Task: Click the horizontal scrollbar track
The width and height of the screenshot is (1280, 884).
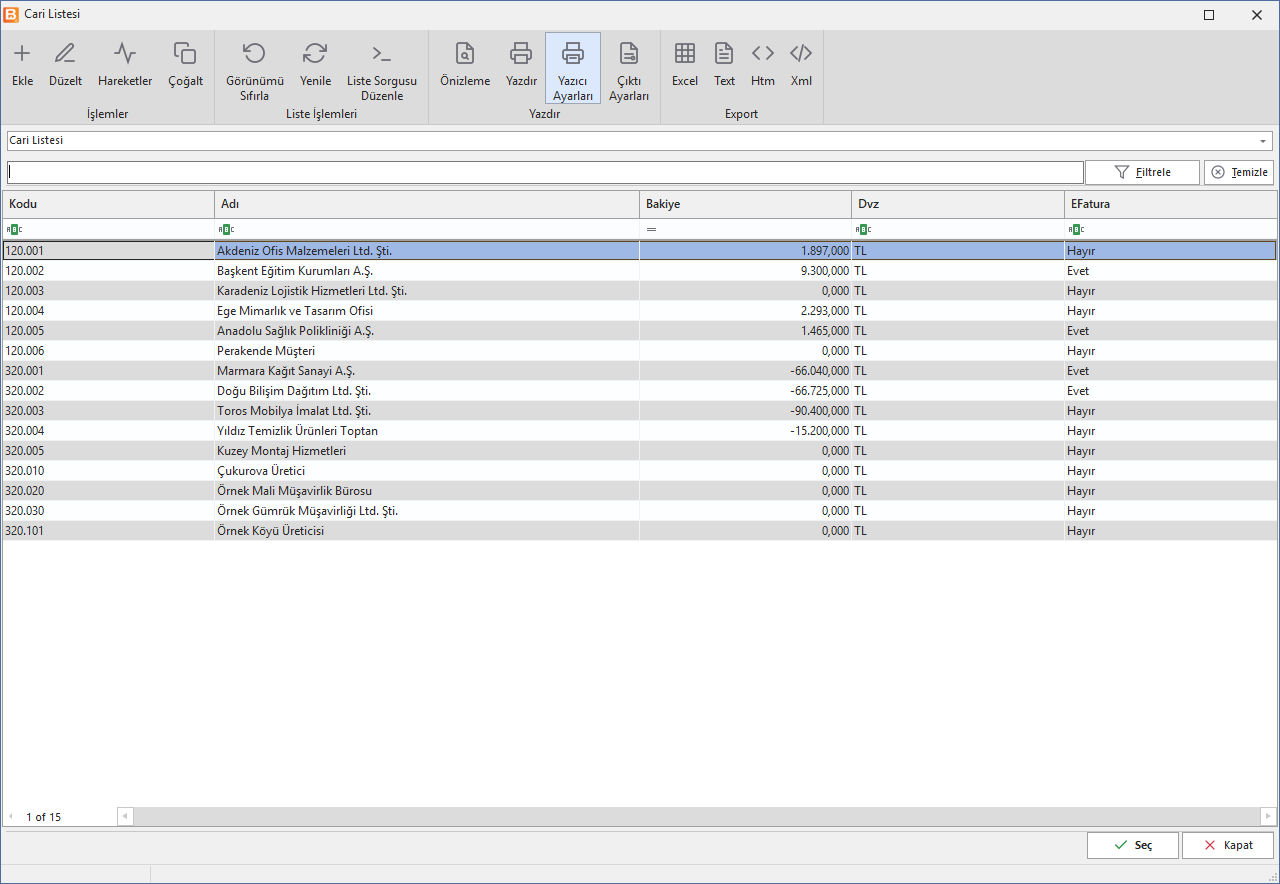Action: (x=697, y=817)
